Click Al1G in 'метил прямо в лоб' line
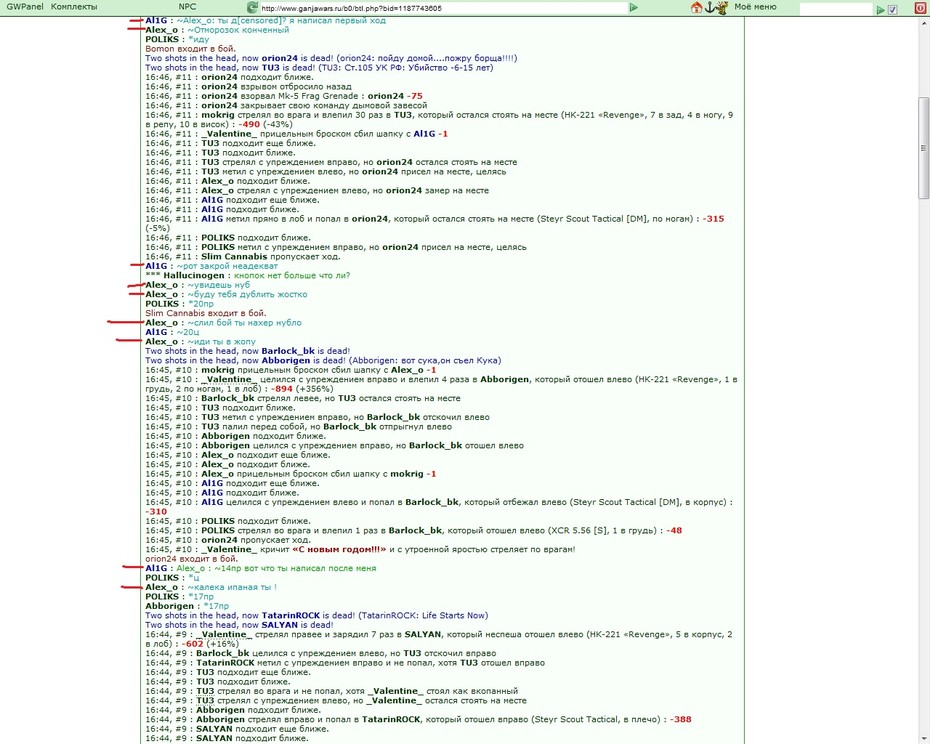 tap(212, 218)
